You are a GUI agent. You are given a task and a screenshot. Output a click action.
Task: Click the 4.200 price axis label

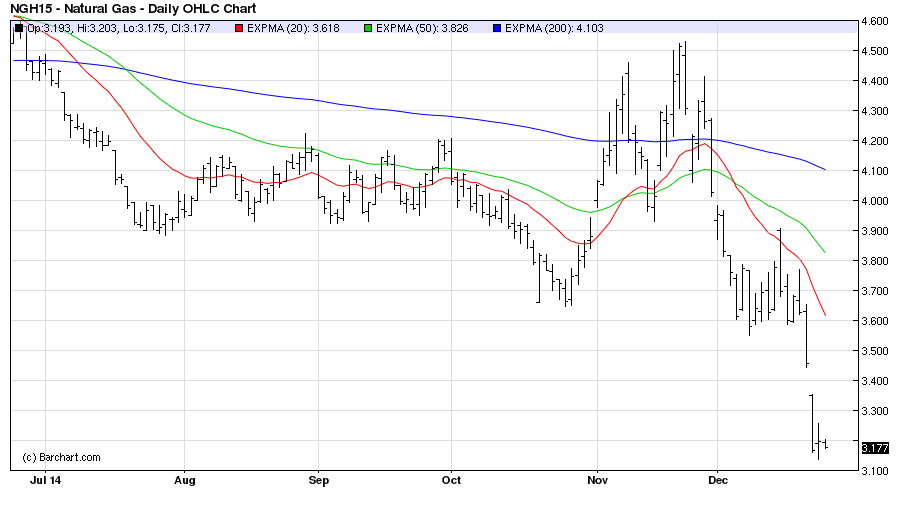875,141
